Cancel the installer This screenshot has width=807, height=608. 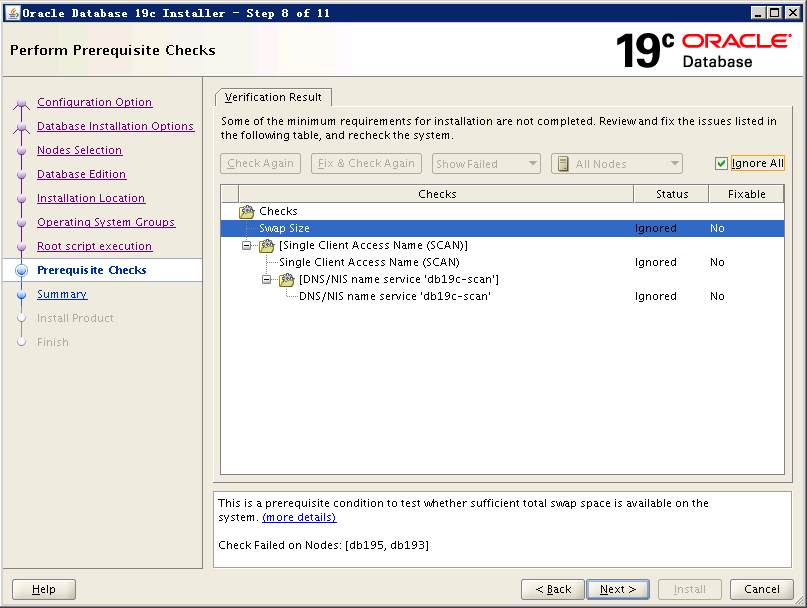[x=762, y=589]
